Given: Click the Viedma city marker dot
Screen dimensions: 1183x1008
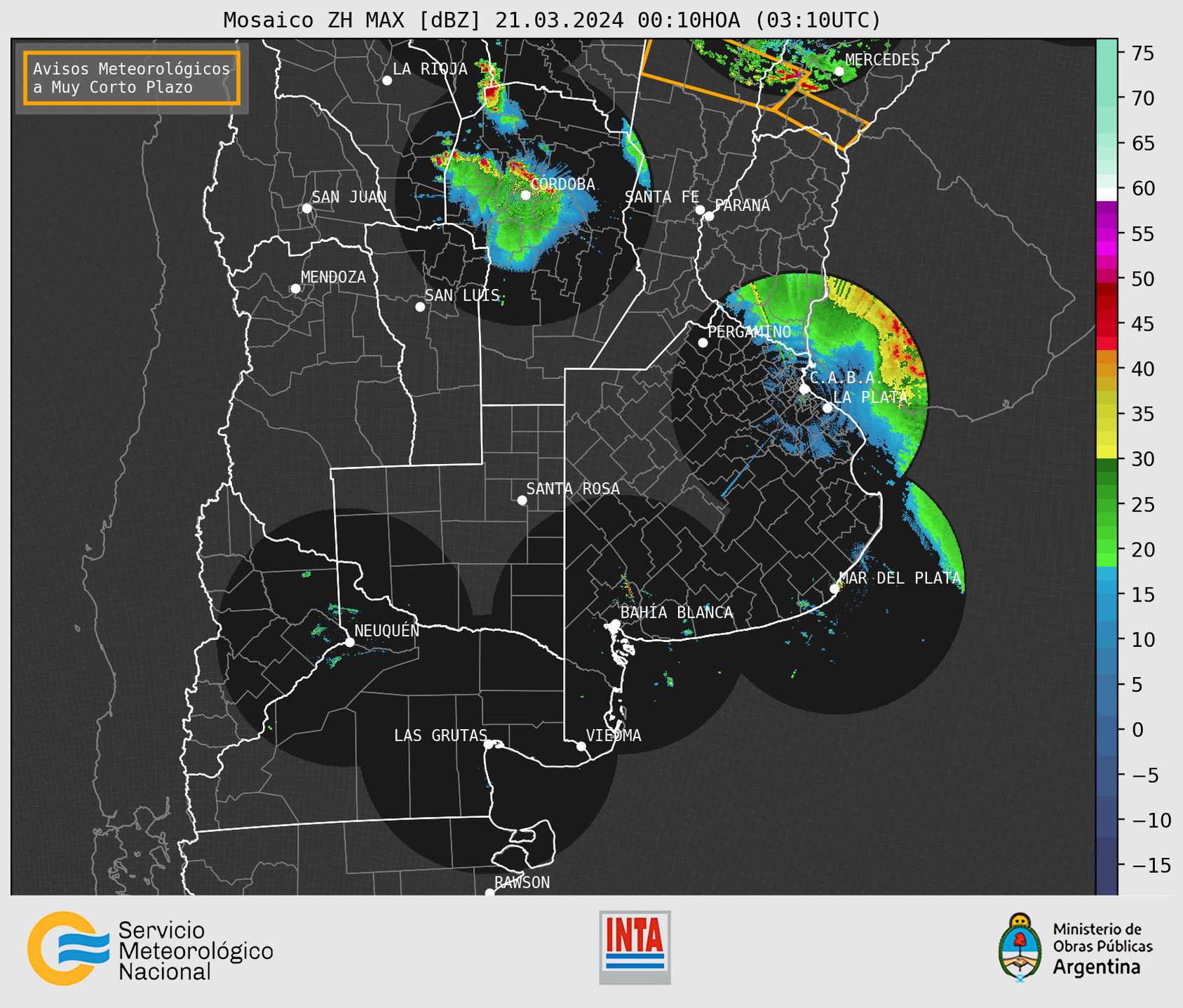Looking at the screenshot, I should tap(581, 746).
